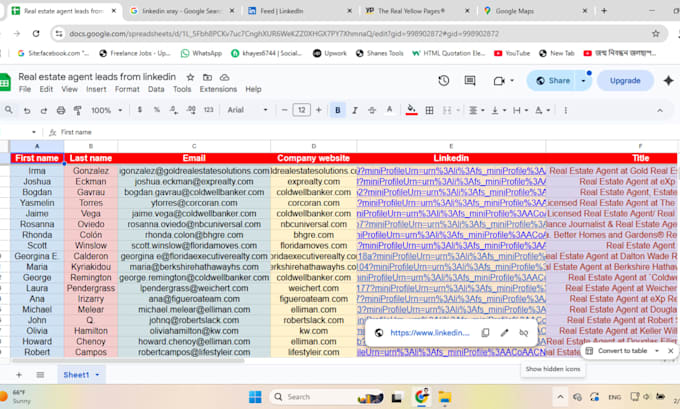Open the zoom 100% dropdown
This screenshot has height=409, width=680.
click(x=107, y=111)
